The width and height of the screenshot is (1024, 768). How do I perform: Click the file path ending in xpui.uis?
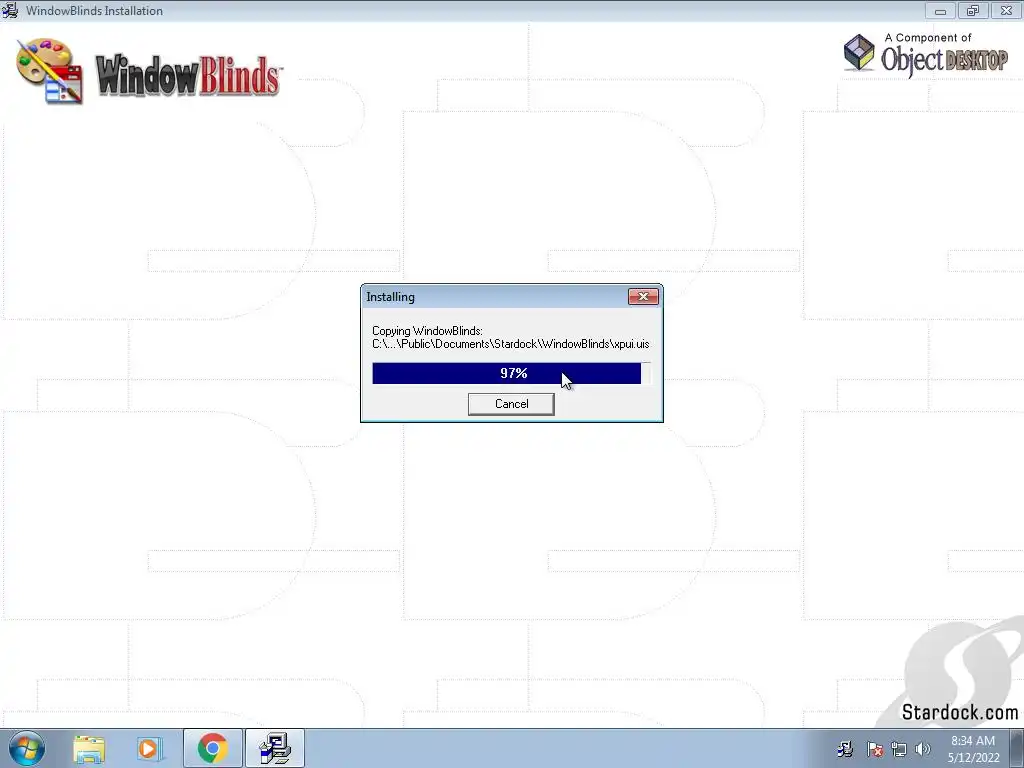tap(511, 344)
